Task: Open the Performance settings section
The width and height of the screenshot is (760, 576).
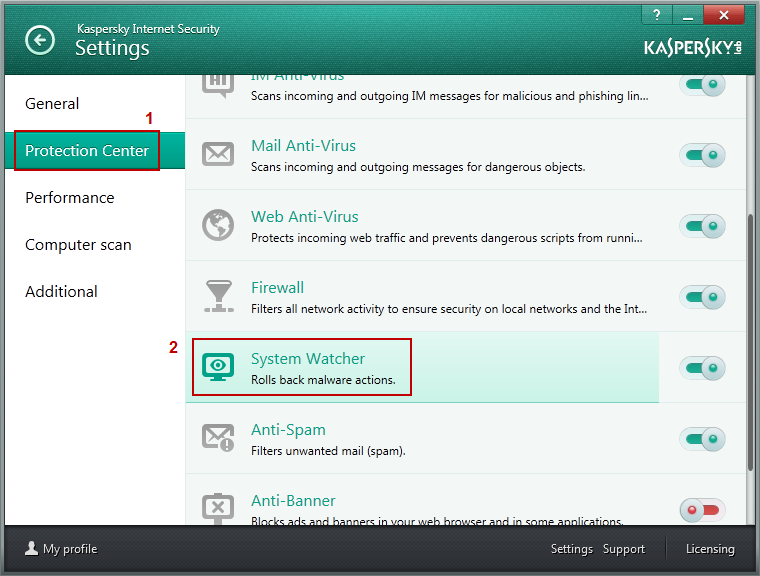Action: click(x=70, y=198)
